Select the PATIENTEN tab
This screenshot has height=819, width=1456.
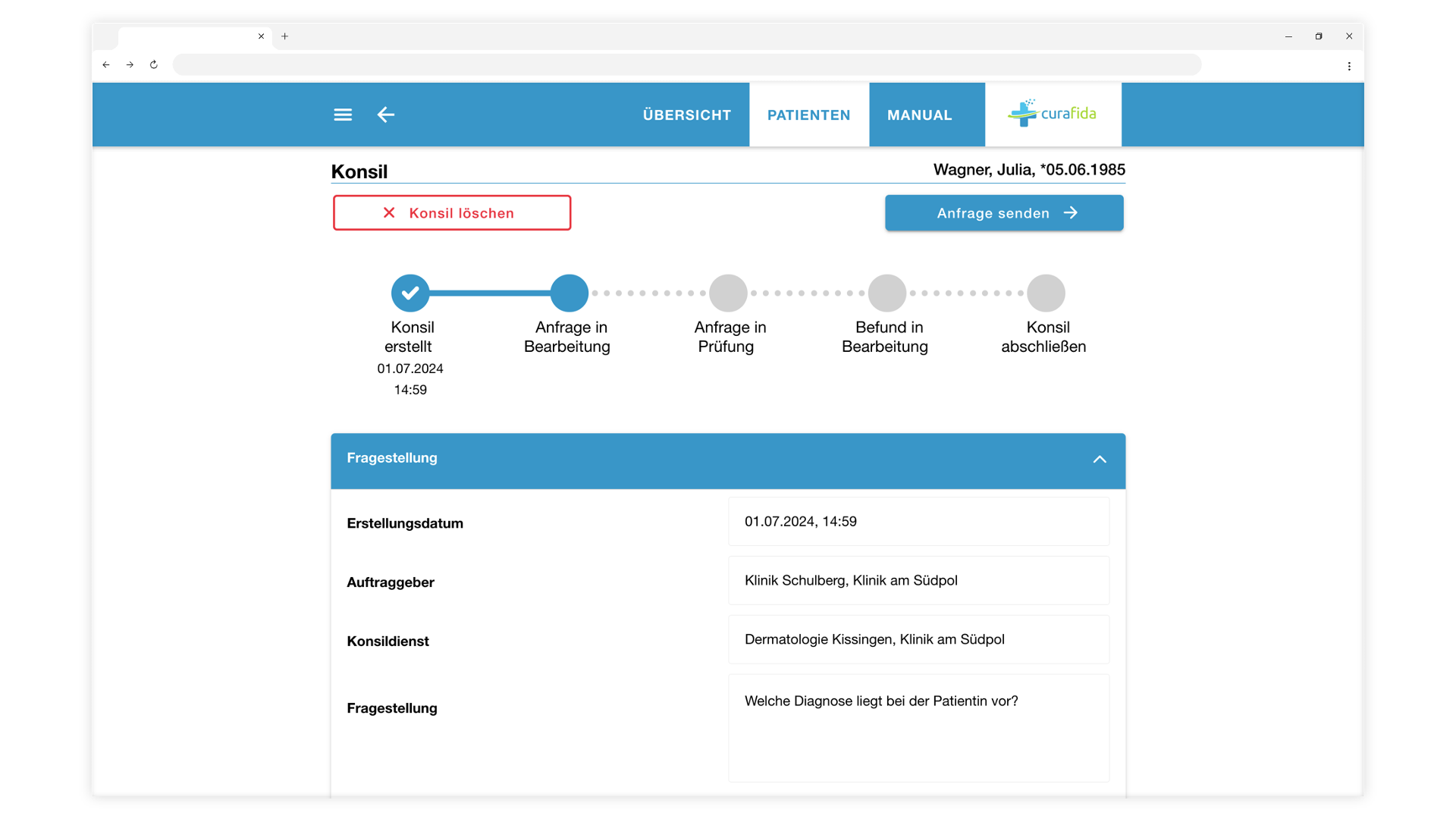pyautogui.click(x=809, y=115)
